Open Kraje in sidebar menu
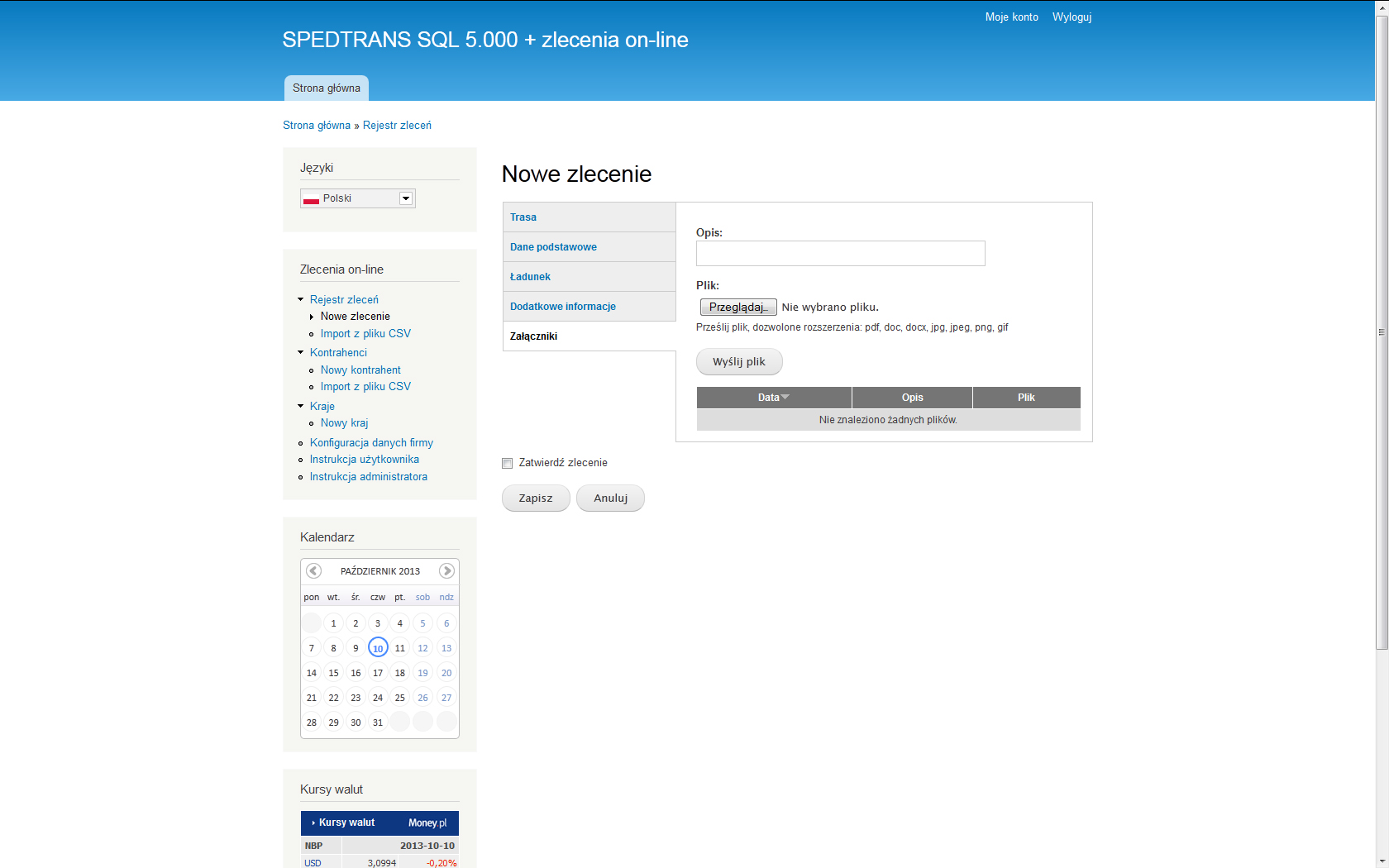 [322, 406]
